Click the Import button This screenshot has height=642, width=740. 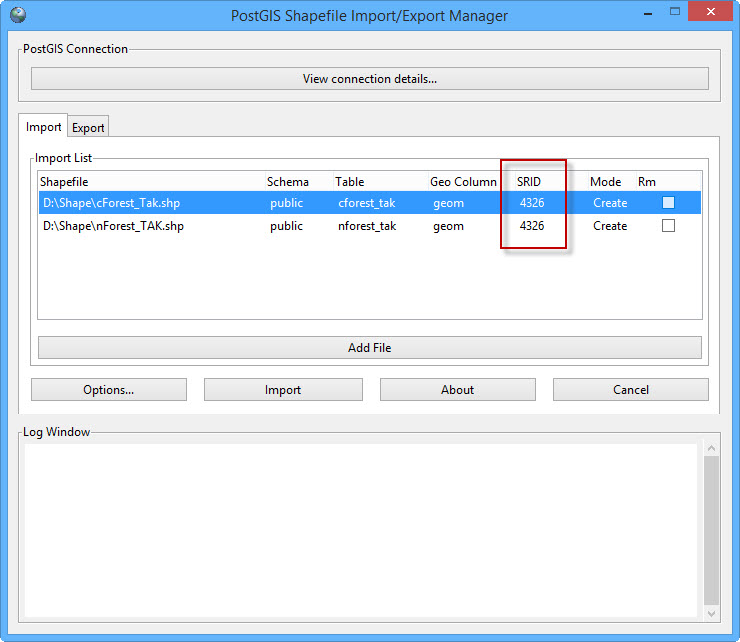click(283, 389)
